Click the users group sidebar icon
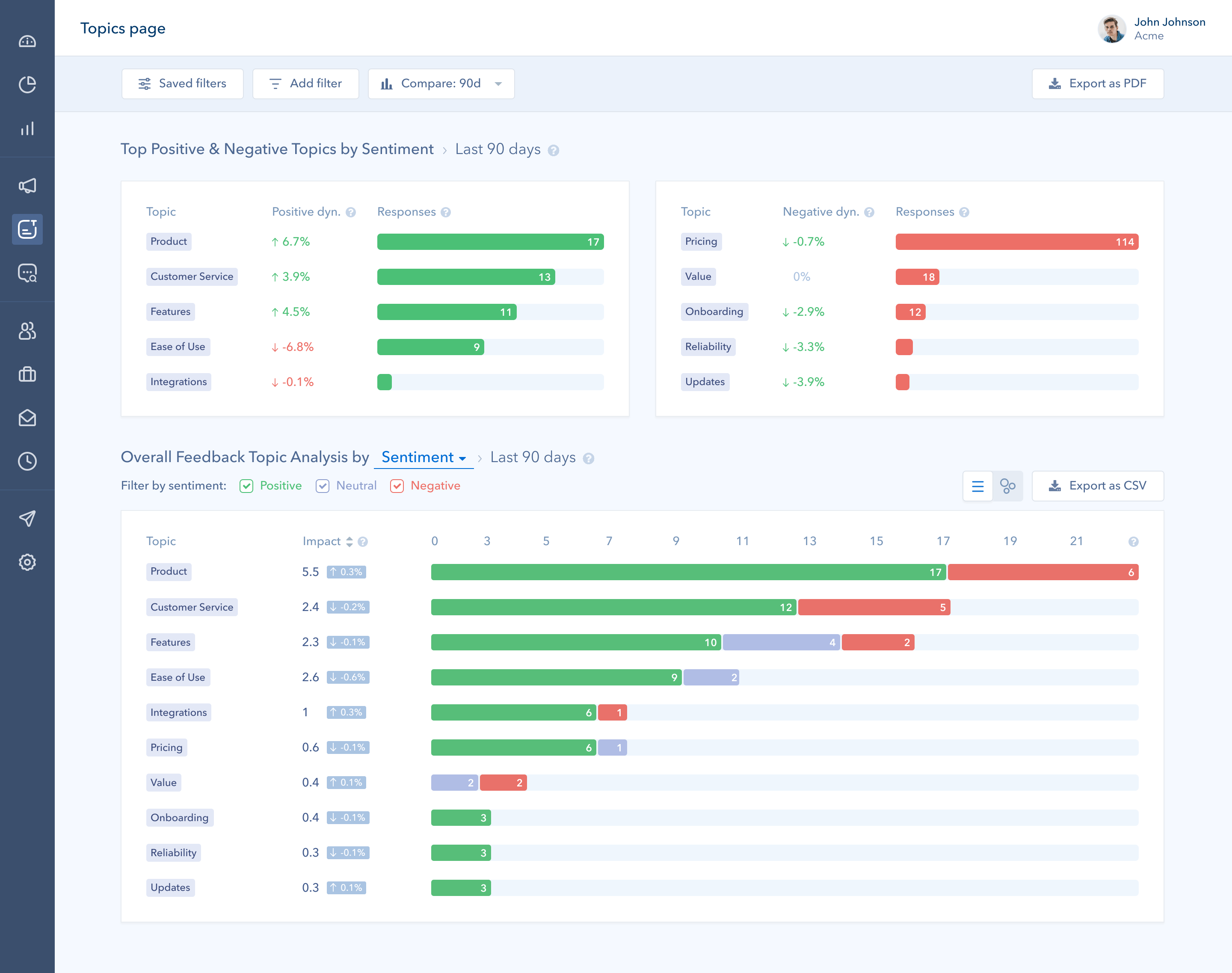The width and height of the screenshot is (1232, 973). [27, 331]
